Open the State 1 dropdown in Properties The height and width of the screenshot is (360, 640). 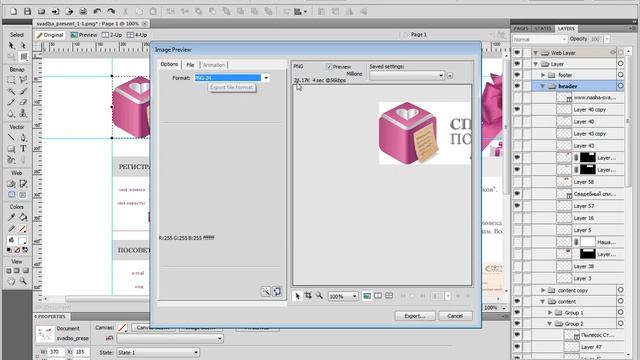(158, 352)
